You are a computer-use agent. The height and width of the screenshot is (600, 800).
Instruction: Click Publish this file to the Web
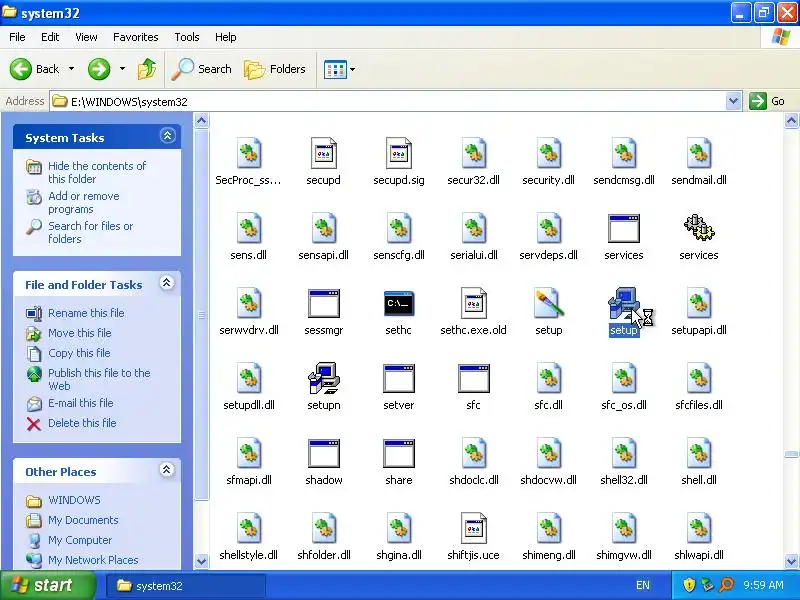tap(99, 379)
